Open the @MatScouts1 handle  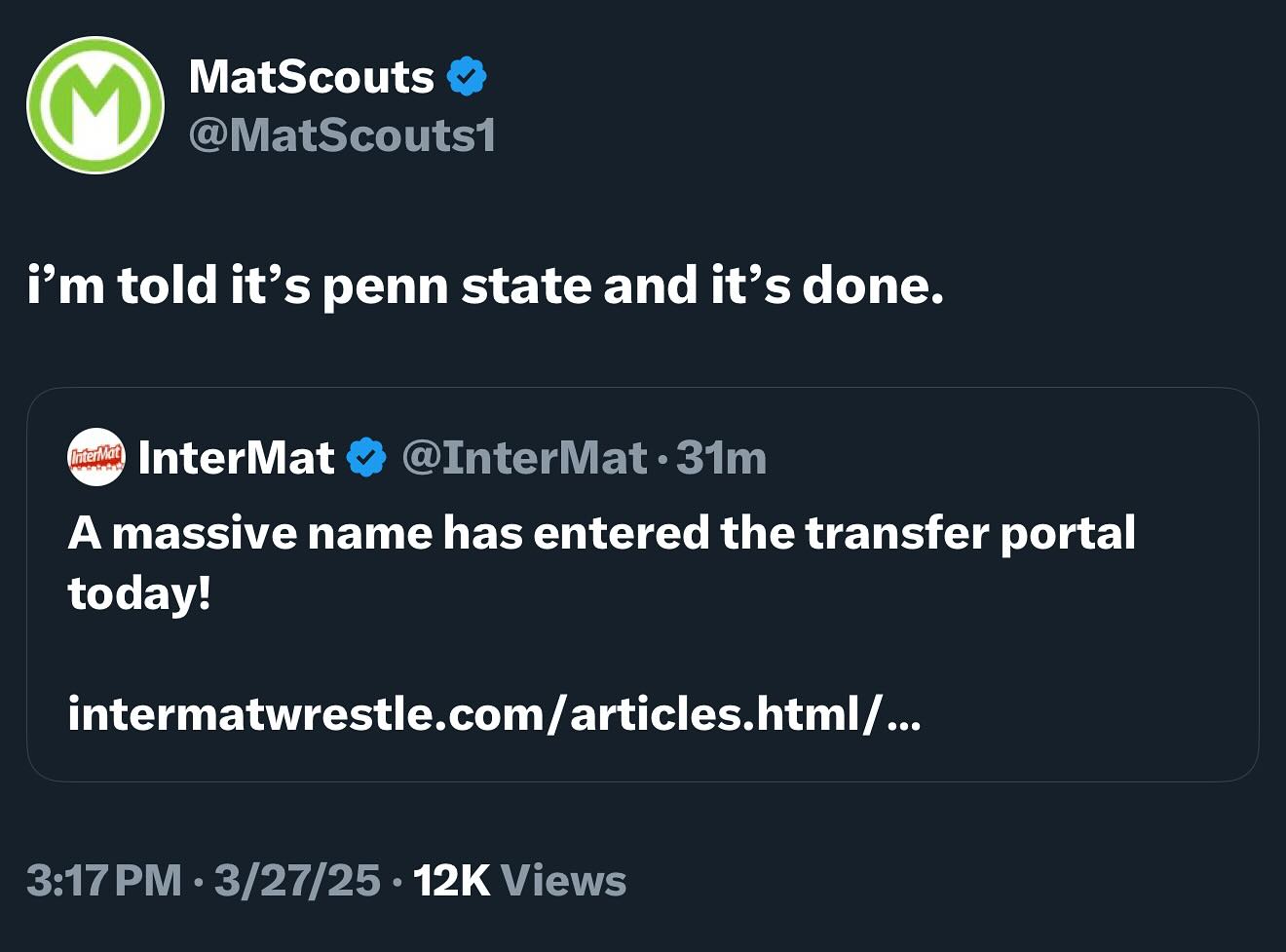(342, 134)
